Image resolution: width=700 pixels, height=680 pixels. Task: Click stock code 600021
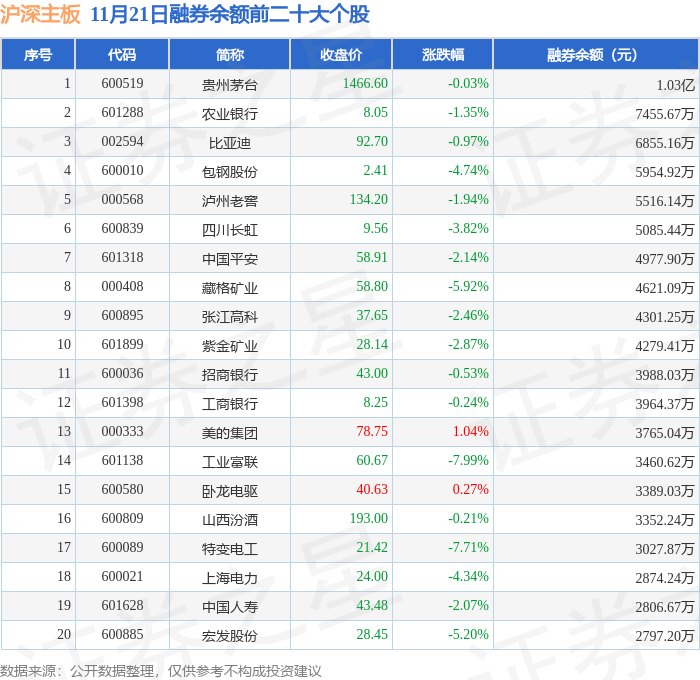pos(122,577)
